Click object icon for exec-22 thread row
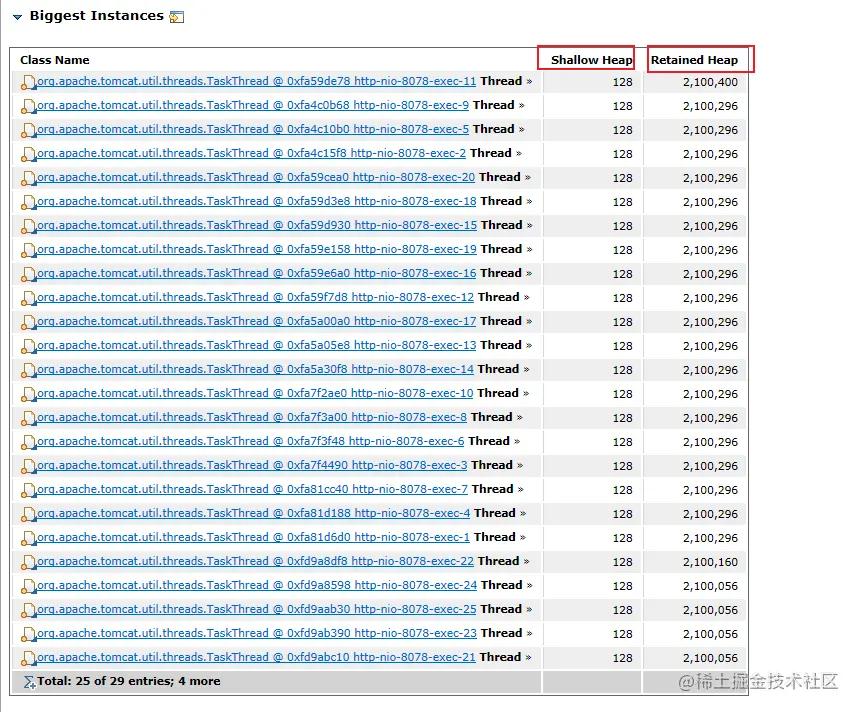Screen dimensions: 859x712 [x=28, y=563]
